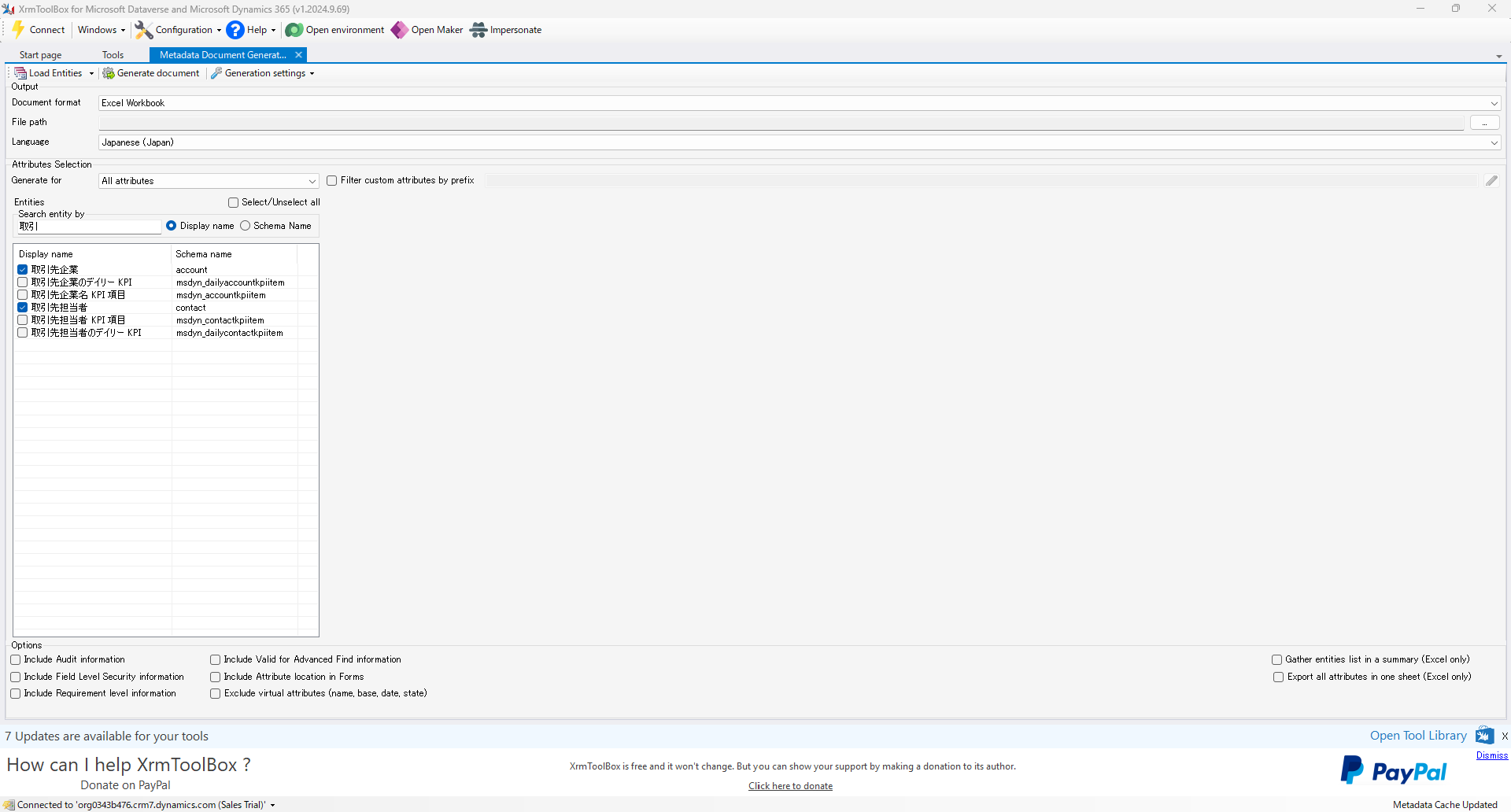The image size is (1511, 812).
Task: Enable Gather entities list in a summary
Action: (x=1277, y=659)
